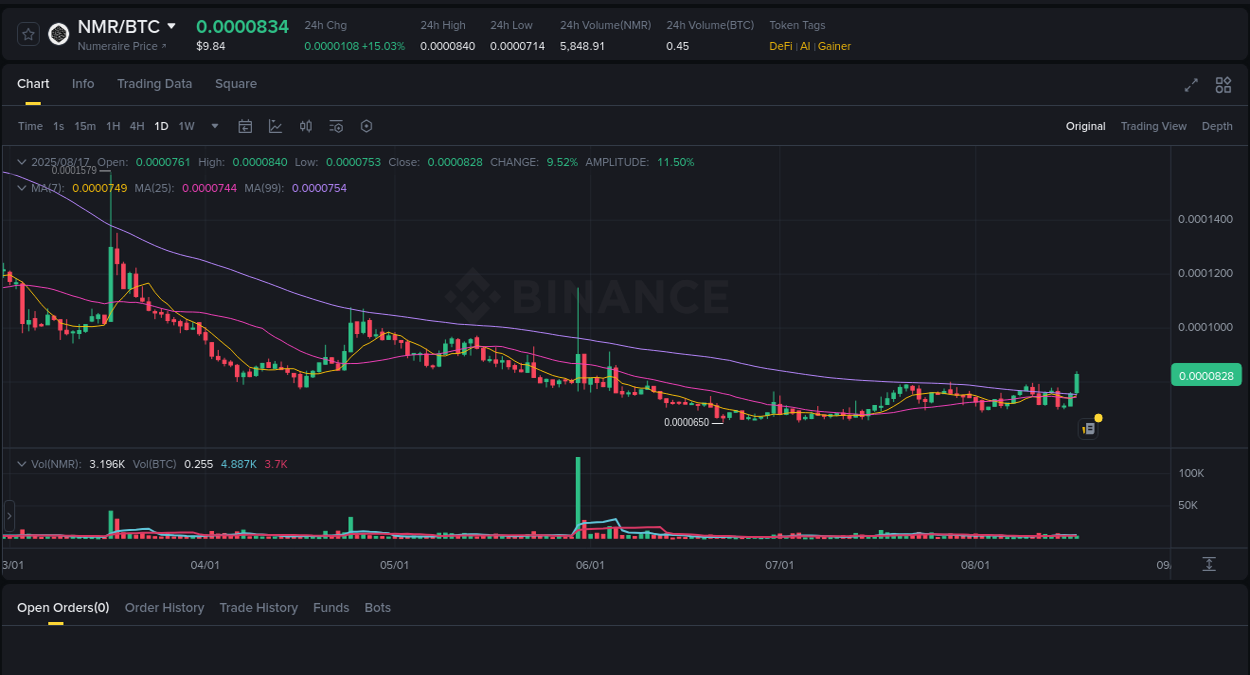Open the date range calendar icon
The height and width of the screenshot is (675, 1250).
click(245, 126)
